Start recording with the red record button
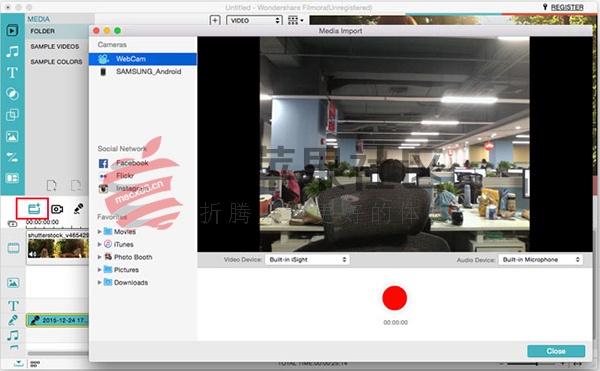This screenshot has width=600, height=371. point(395,298)
